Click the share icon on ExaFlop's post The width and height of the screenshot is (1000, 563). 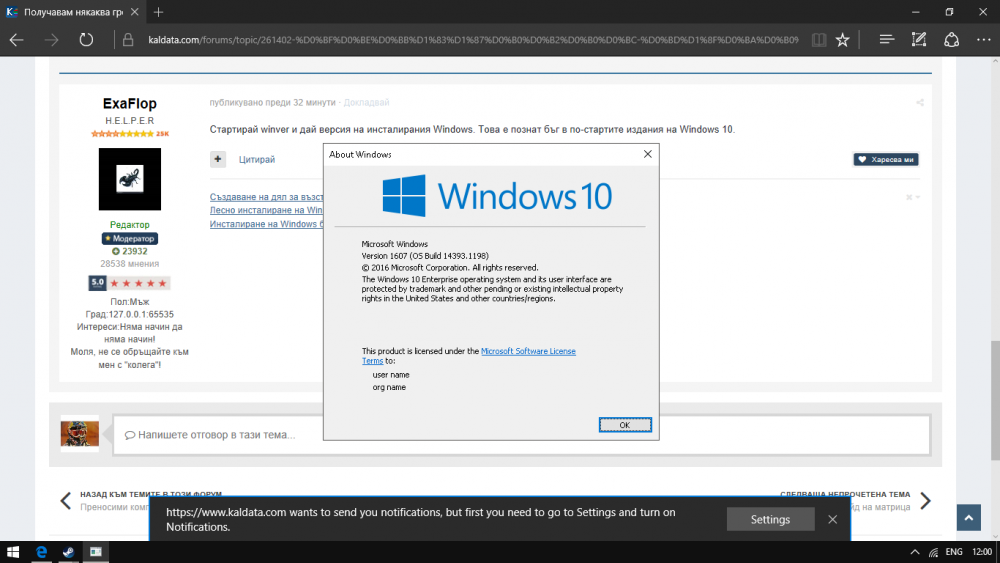pyautogui.click(x=920, y=102)
